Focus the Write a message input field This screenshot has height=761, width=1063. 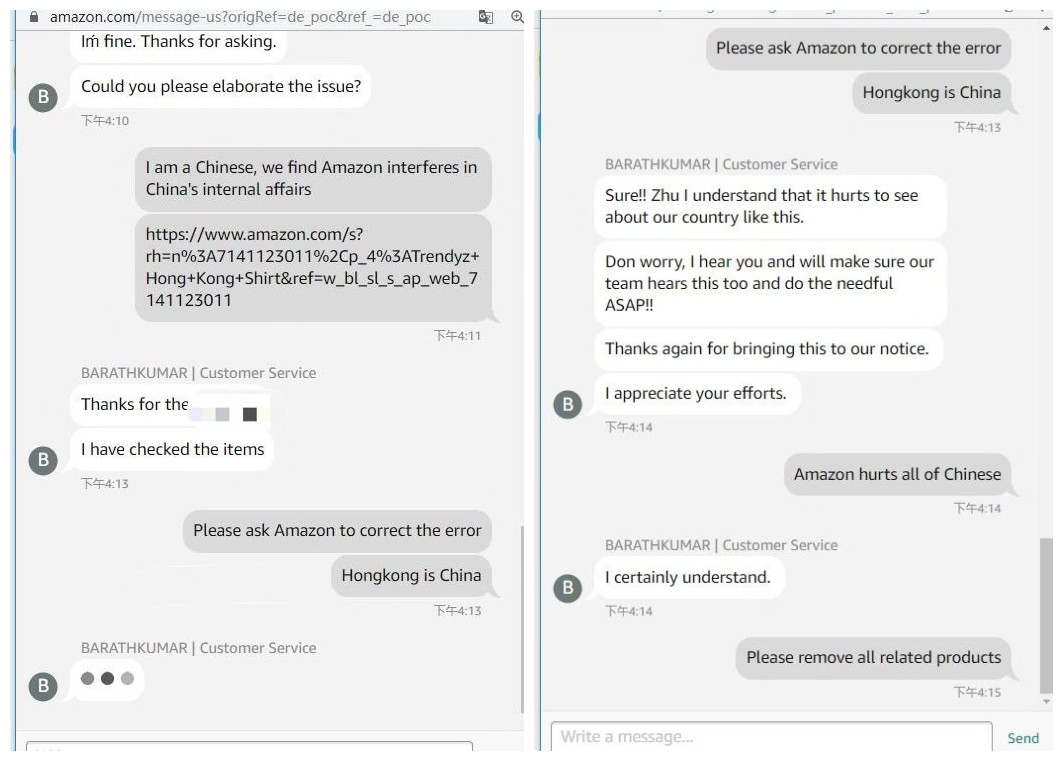click(771, 737)
